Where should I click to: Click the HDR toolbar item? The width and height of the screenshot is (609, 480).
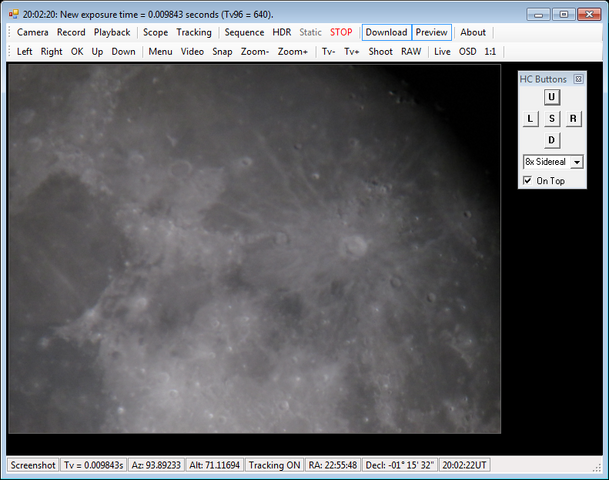(x=282, y=32)
